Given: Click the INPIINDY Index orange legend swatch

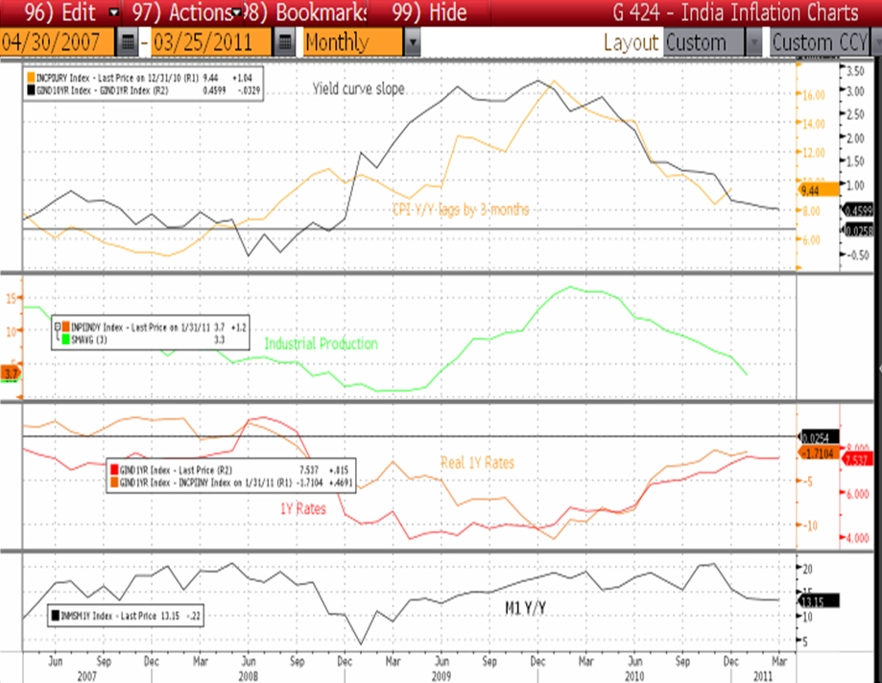Looking at the screenshot, I should point(66,327).
